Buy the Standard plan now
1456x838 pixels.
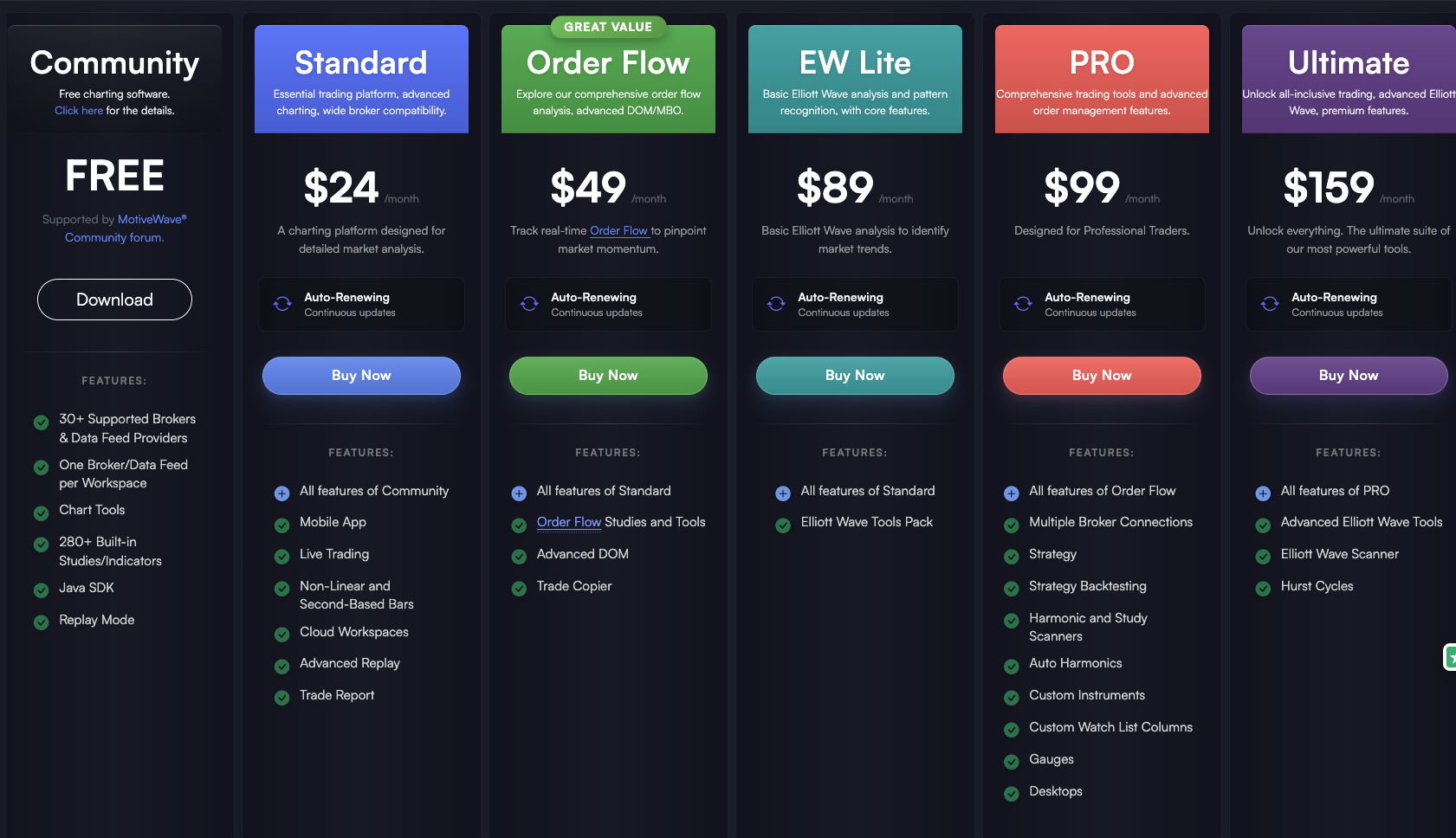tap(361, 376)
